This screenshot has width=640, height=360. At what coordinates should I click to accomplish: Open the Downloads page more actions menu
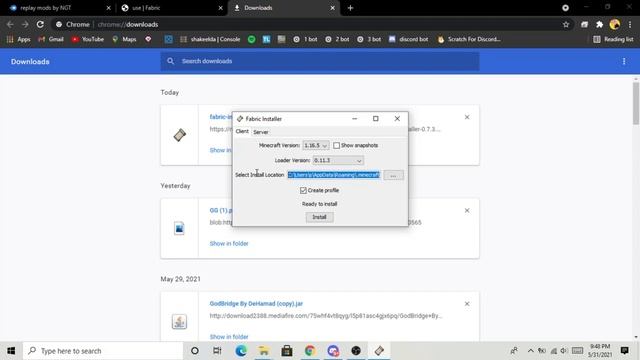(624, 61)
